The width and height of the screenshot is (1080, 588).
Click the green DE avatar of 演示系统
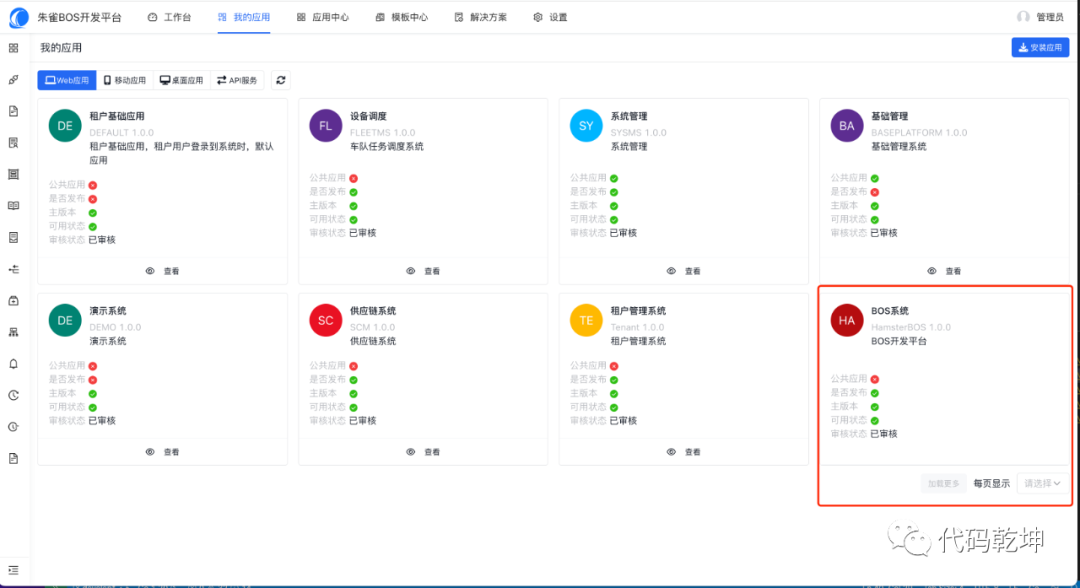65,321
